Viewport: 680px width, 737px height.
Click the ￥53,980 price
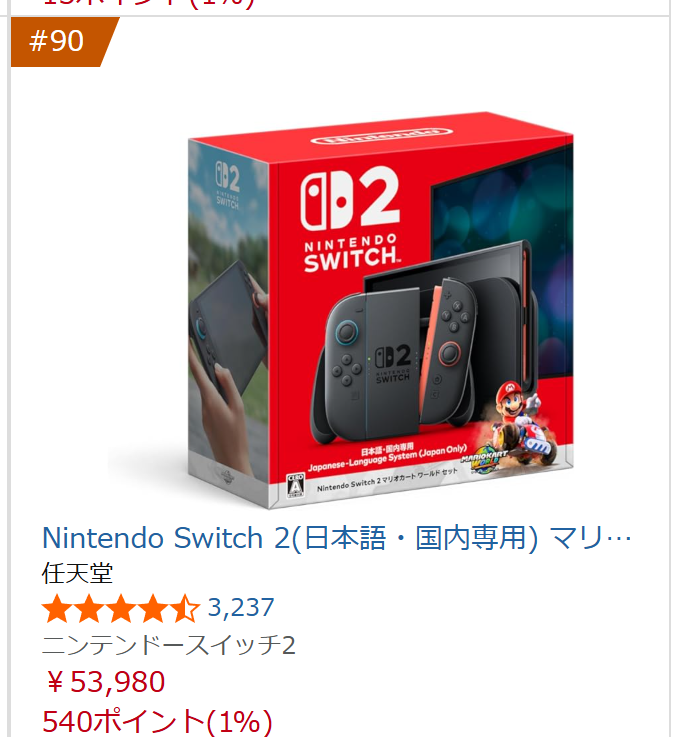(105, 682)
